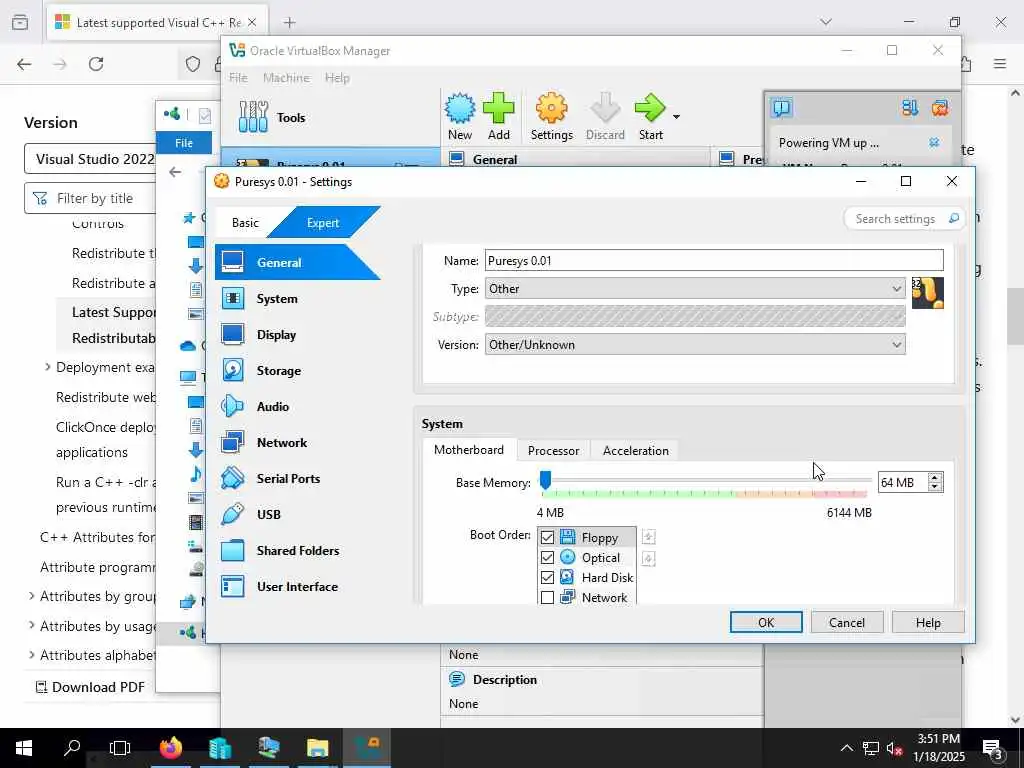Uncheck Optical in Boot Order
1024x768 pixels.
[547, 558]
